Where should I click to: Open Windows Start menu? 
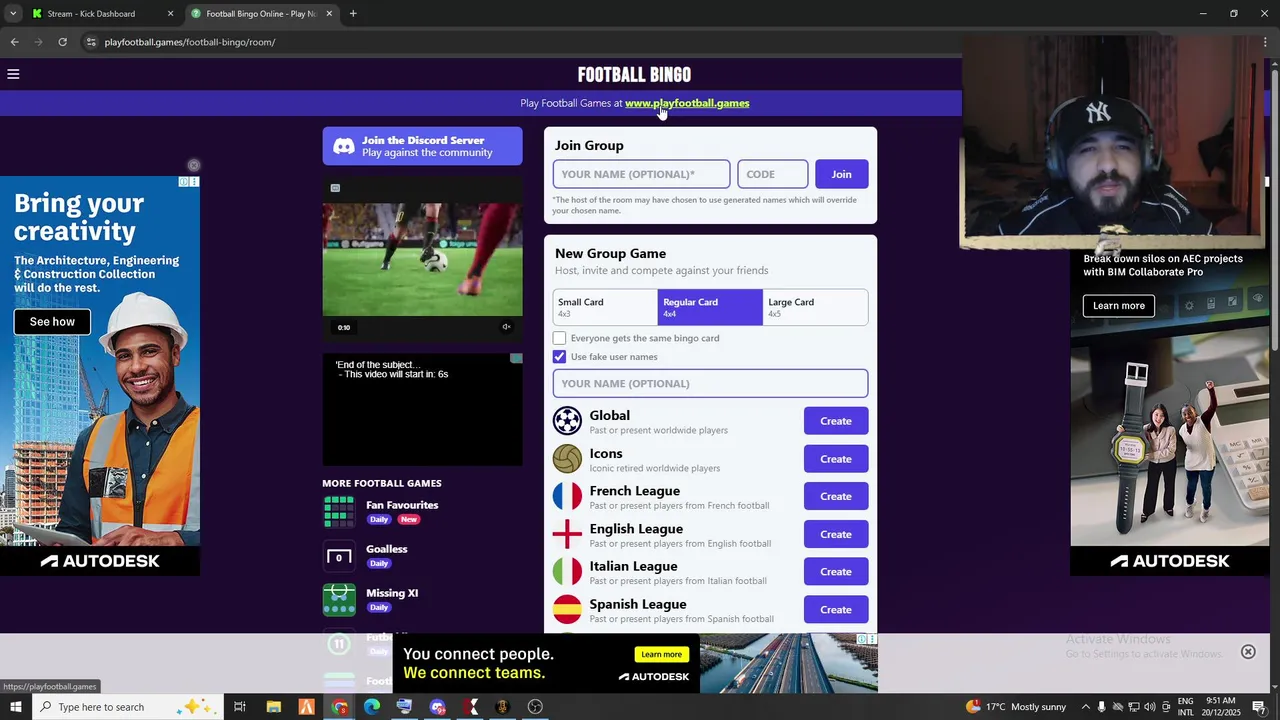(16, 707)
